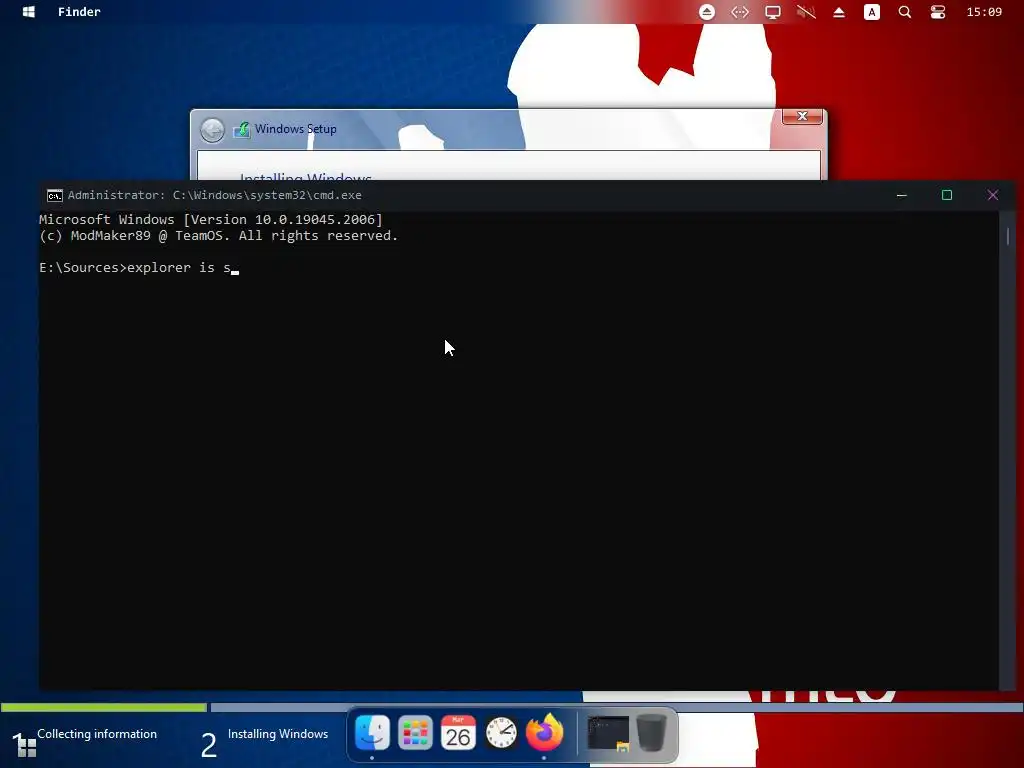
Task: Click the cmd.exe title bar icon
Action: [55, 195]
